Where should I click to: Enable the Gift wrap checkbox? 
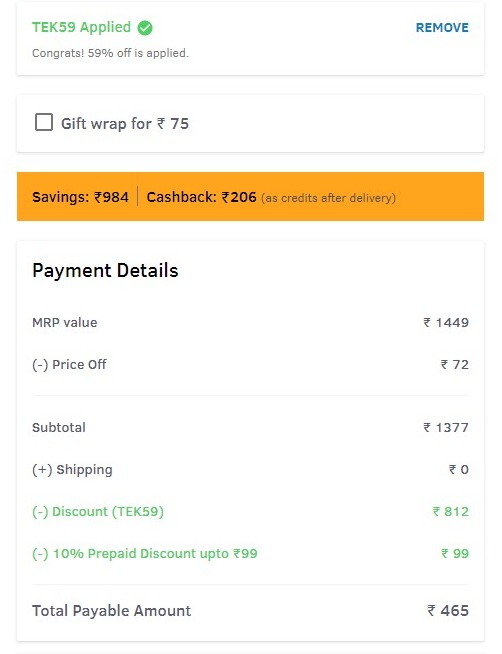[x=44, y=122]
